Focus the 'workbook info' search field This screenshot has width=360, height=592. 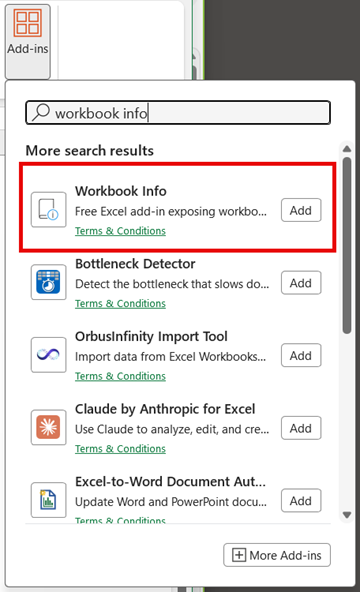[x=178, y=113]
